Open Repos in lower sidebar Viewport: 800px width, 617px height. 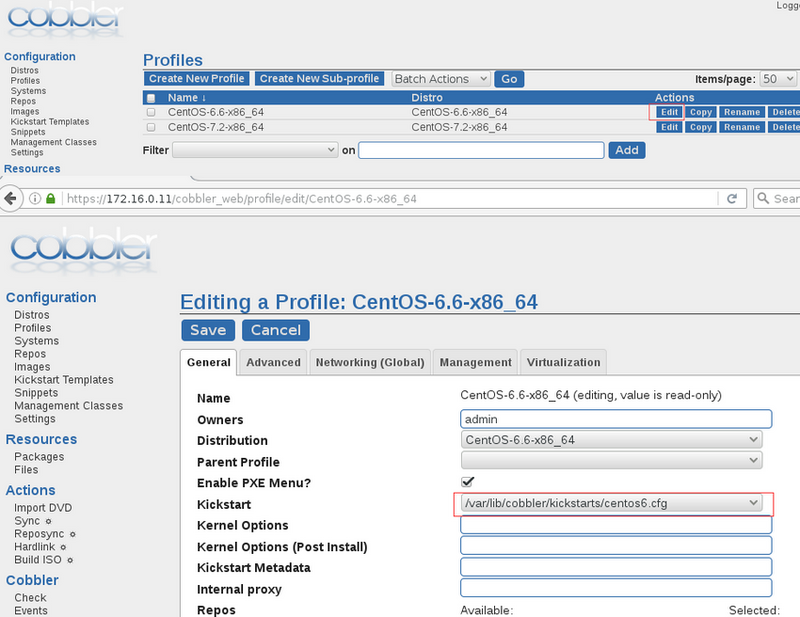coord(30,354)
